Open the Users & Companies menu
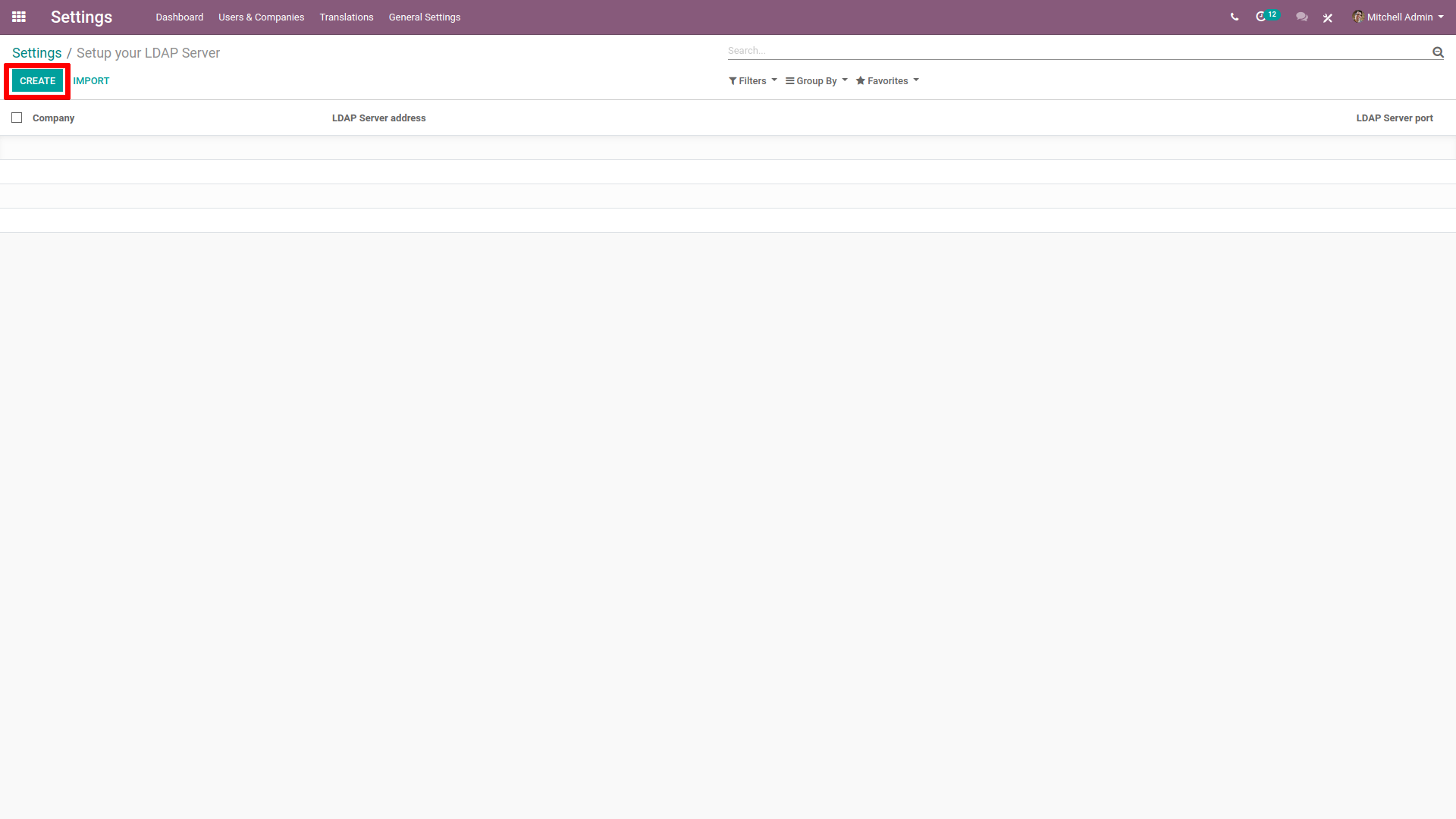The width and height of the screenshot is (1456, 819). click(260, 17)
